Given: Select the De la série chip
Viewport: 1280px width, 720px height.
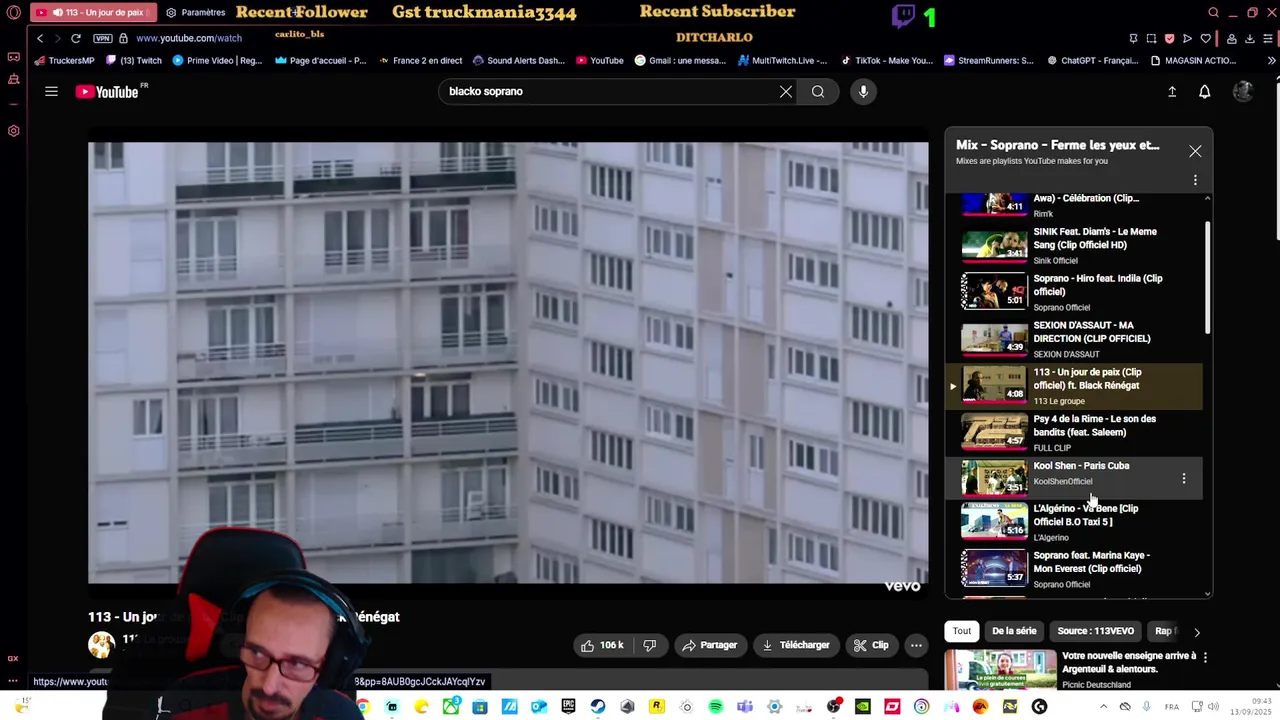Looking at the screenshot, I should click(1014, 631).
